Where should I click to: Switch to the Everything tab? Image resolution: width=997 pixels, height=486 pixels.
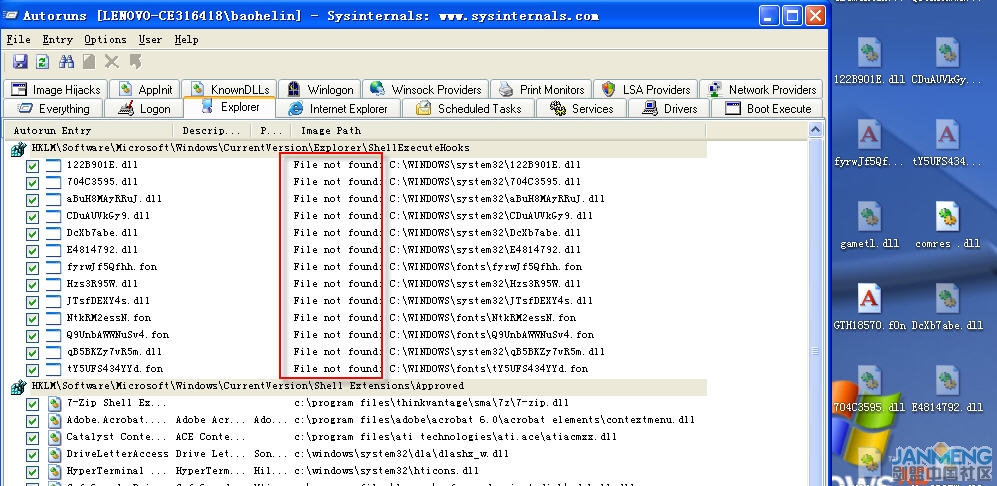53,109
